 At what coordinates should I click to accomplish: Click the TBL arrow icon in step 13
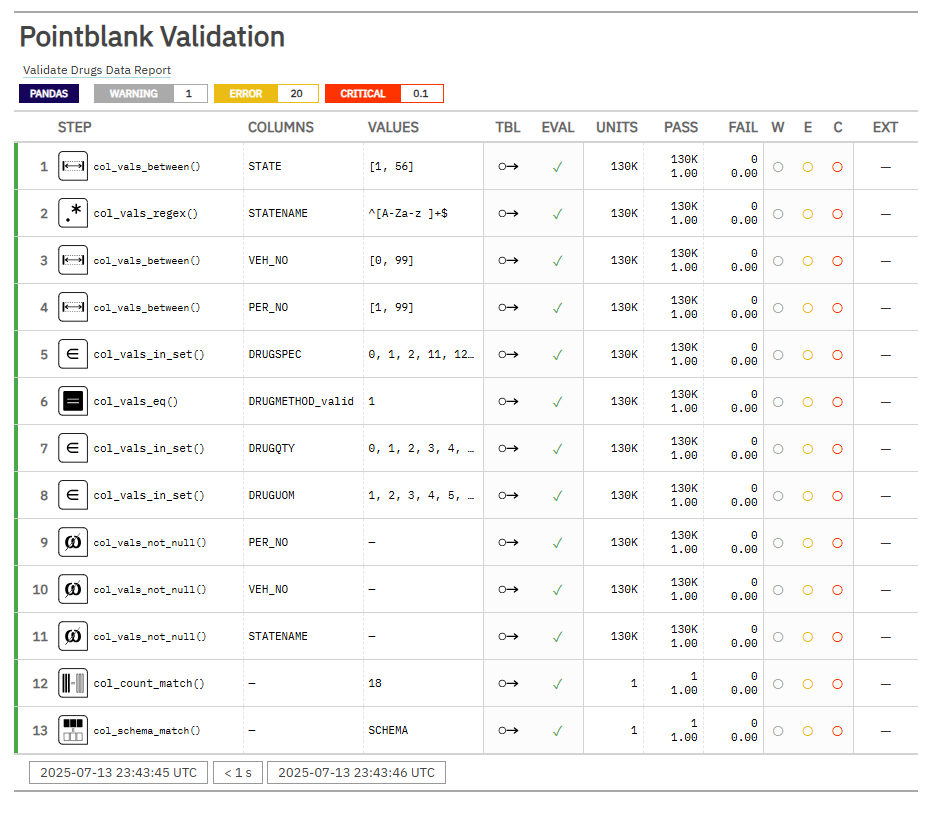click(x=508, y=731)
